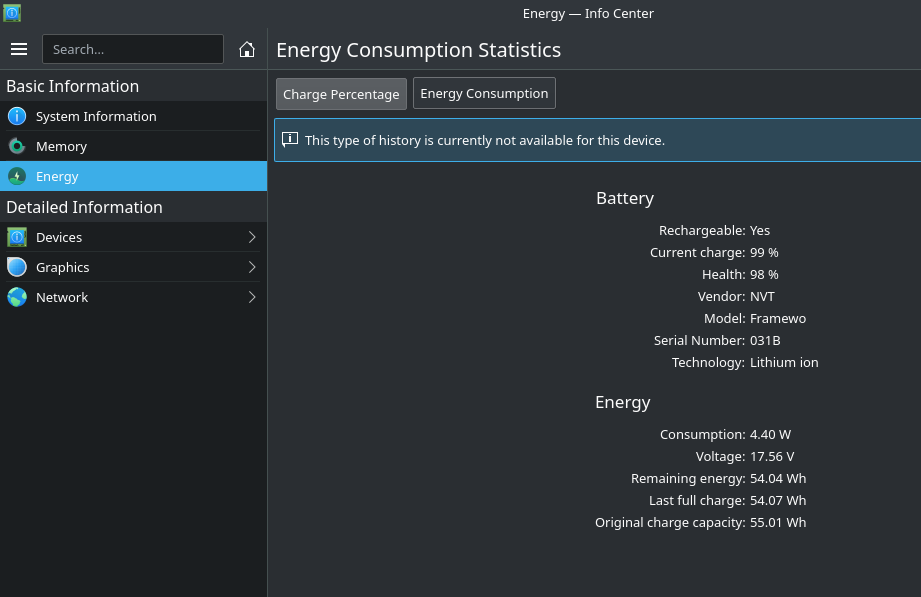Focus the Search input field

[133, 49]
